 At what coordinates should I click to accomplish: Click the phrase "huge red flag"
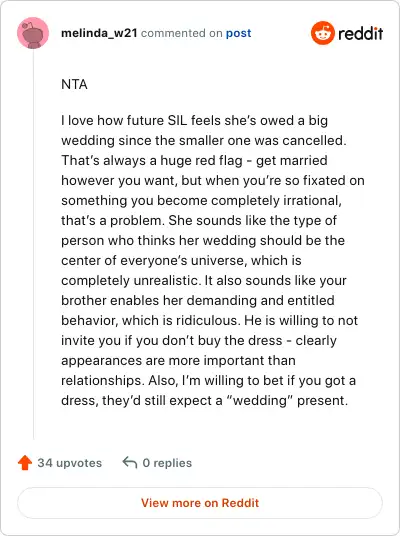click(201, 161)
